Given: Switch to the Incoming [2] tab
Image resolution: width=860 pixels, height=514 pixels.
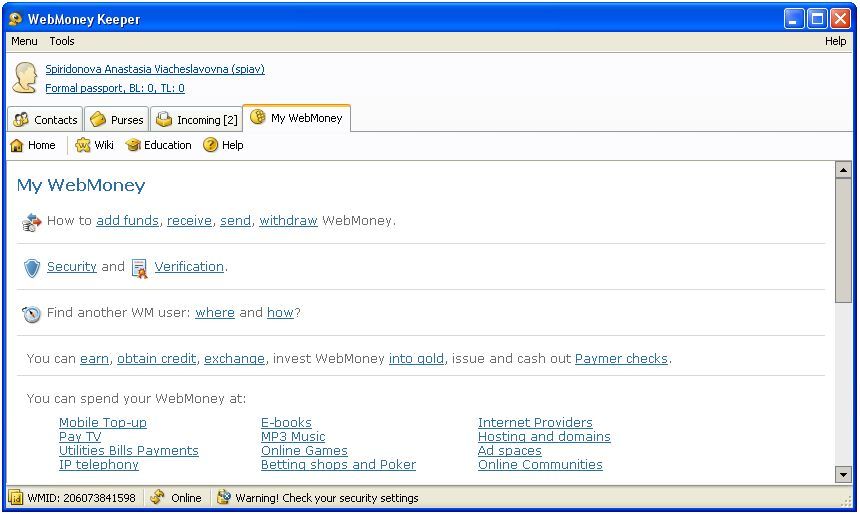Looking at the screenshot, I should [x=196, y=120].
